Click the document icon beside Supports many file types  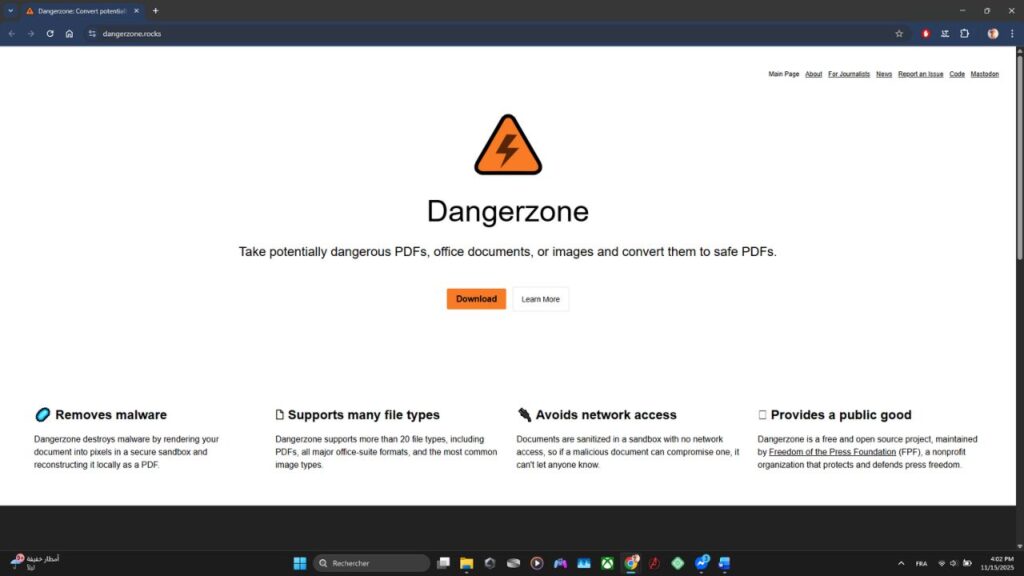pyautogui.click(x=279, y=414)
